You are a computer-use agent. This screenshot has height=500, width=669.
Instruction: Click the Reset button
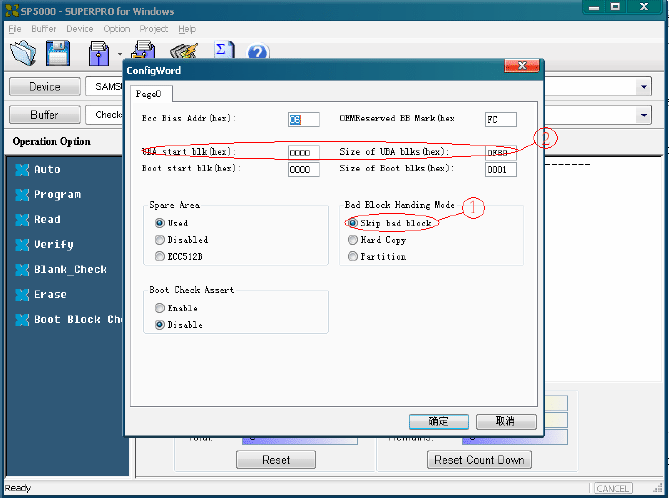[x=276, y=460]
